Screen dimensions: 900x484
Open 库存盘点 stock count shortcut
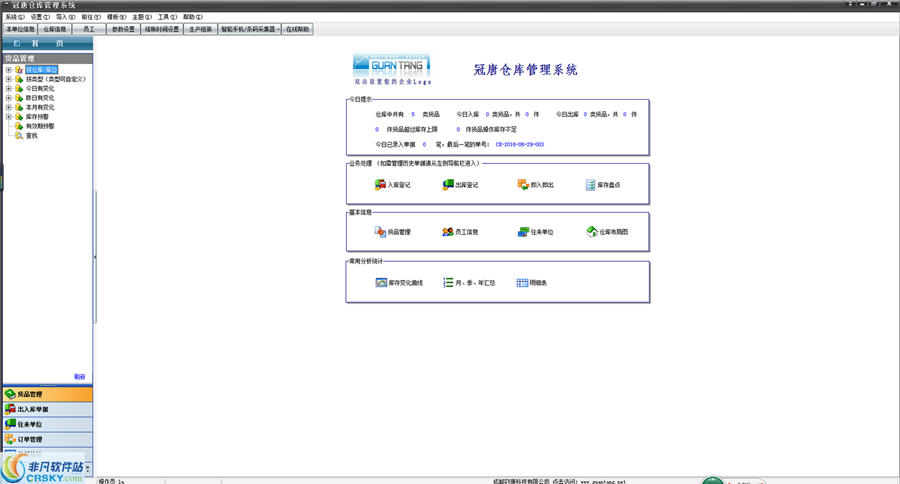tap(603, 185)
